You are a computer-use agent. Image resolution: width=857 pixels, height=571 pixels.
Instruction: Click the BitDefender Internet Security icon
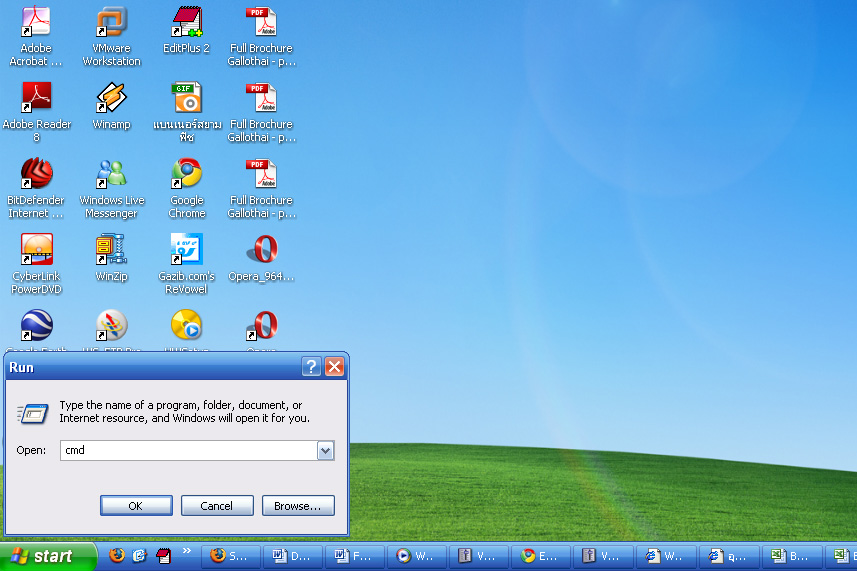[36, 189]
